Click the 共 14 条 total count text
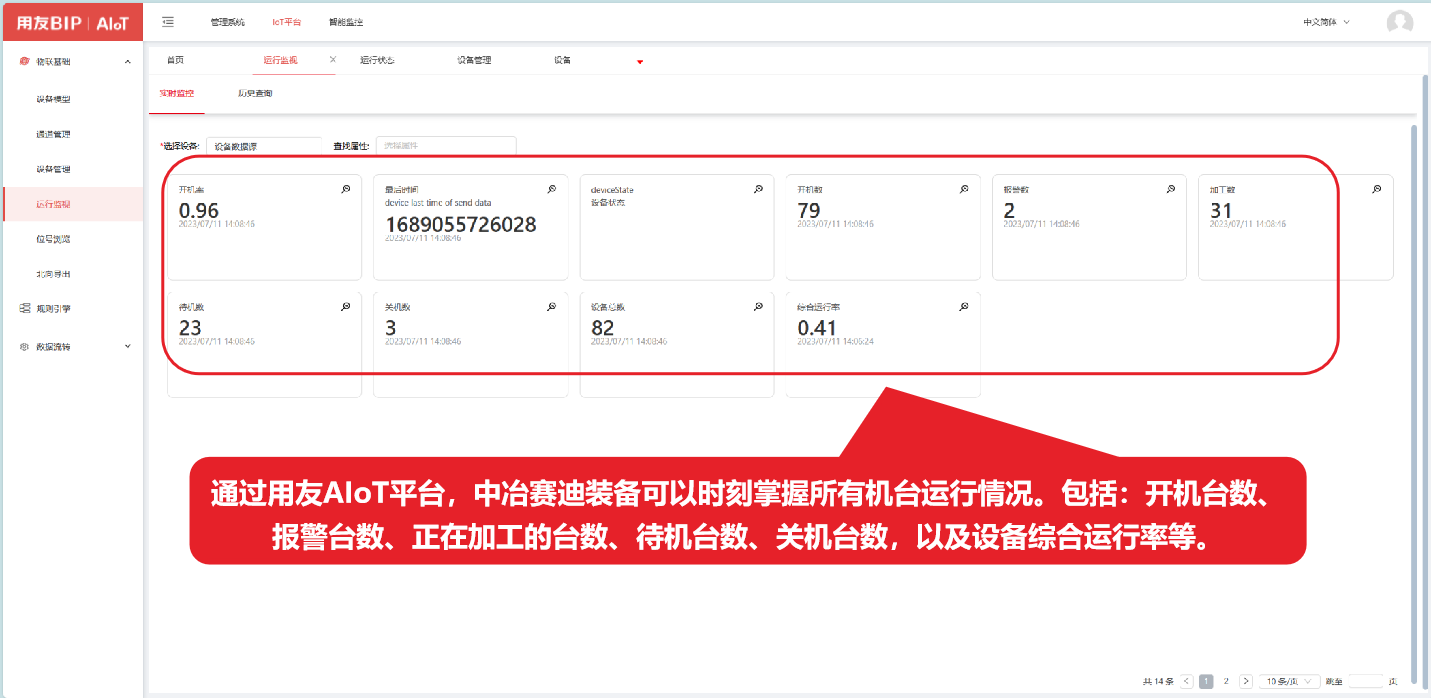 (1157, 681)
